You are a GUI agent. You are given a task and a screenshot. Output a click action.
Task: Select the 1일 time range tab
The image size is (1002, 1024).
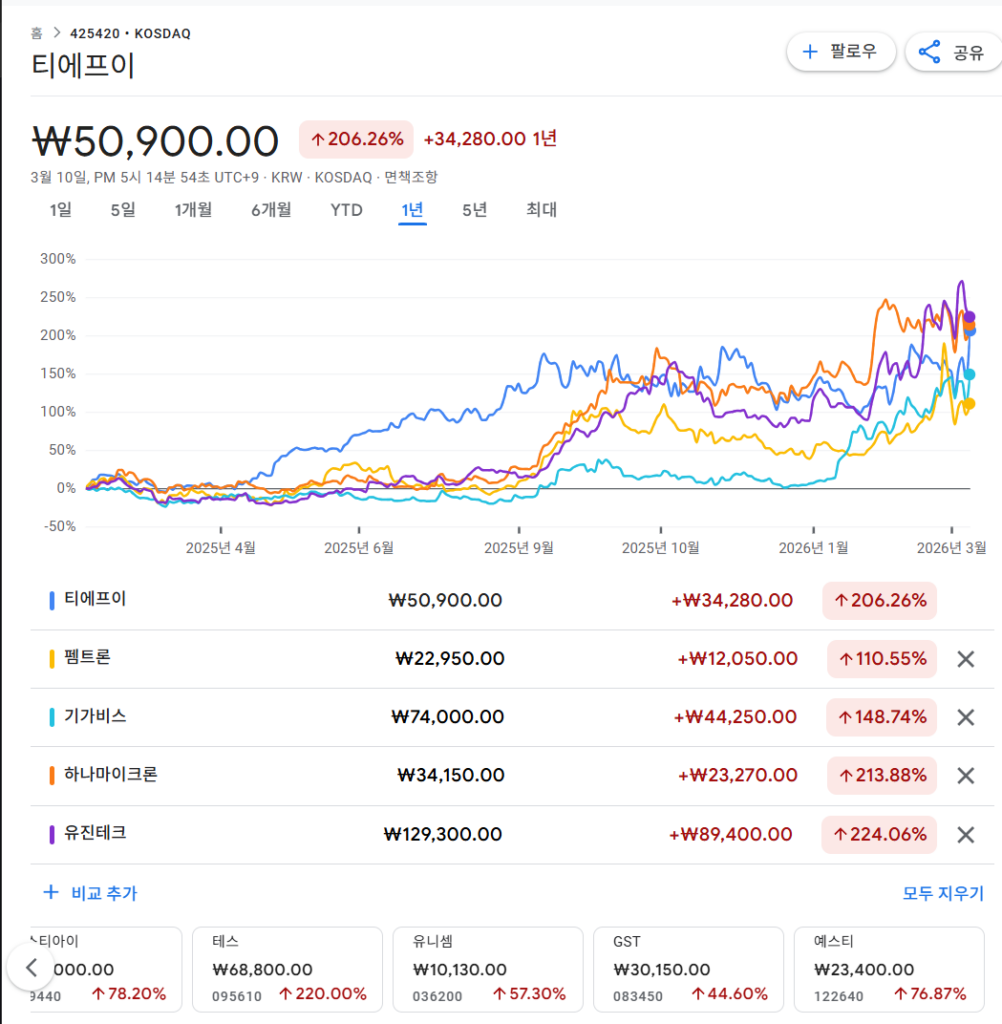60,210
